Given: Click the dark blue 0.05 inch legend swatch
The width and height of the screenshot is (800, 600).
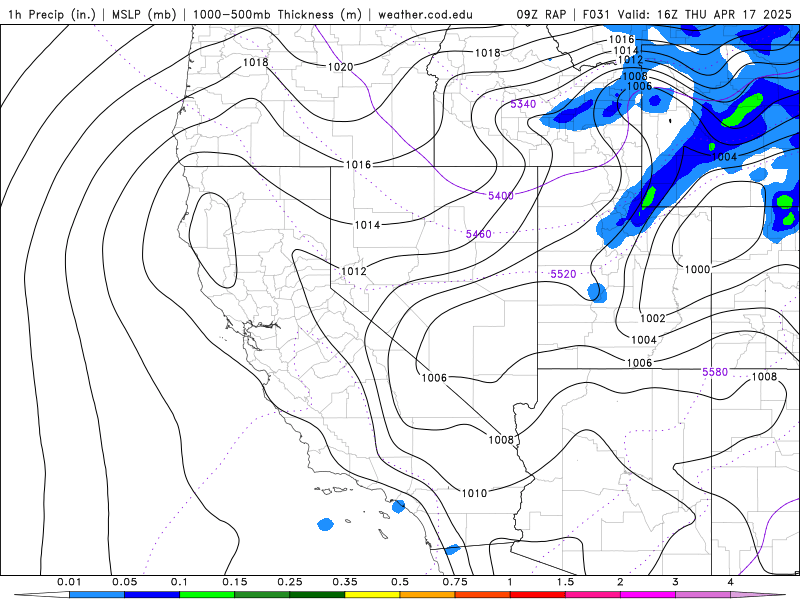Looking at the screenshot, I should click(x=152, y=595).
